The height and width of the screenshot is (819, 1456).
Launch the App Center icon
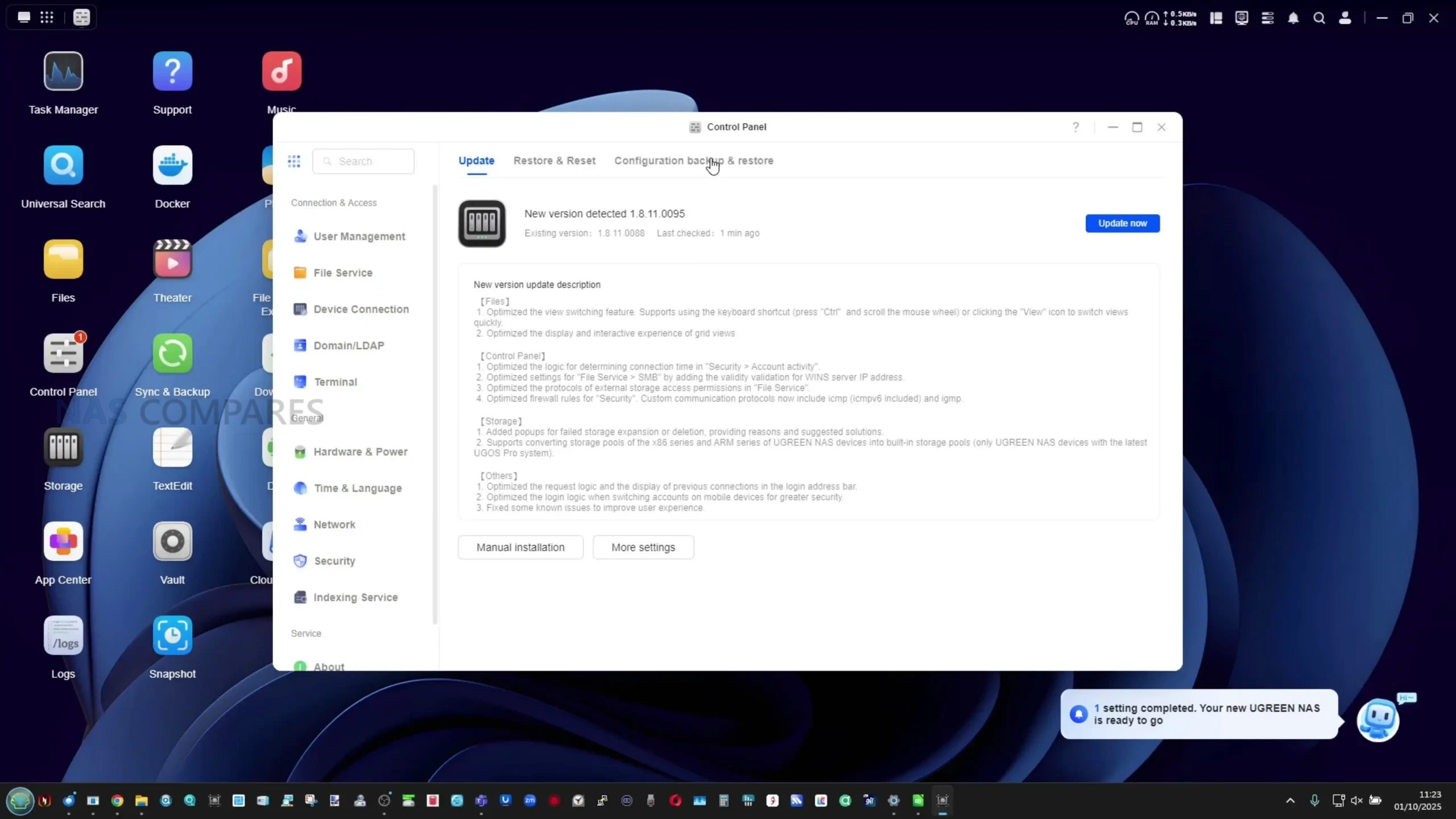tap(63, 541)
